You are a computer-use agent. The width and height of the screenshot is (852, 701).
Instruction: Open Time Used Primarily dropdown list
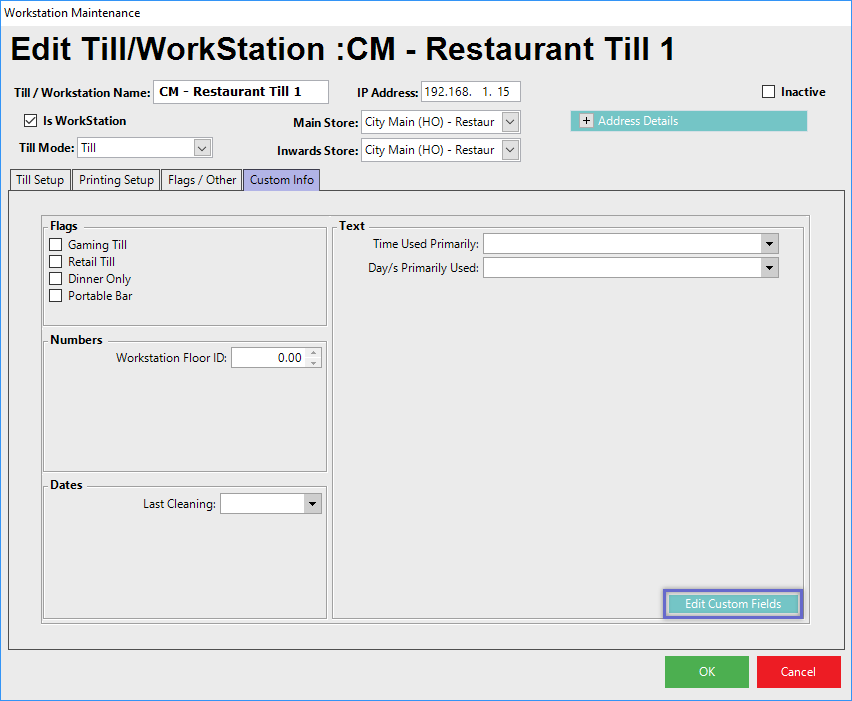pyautogui.click(x=768, y=243)
